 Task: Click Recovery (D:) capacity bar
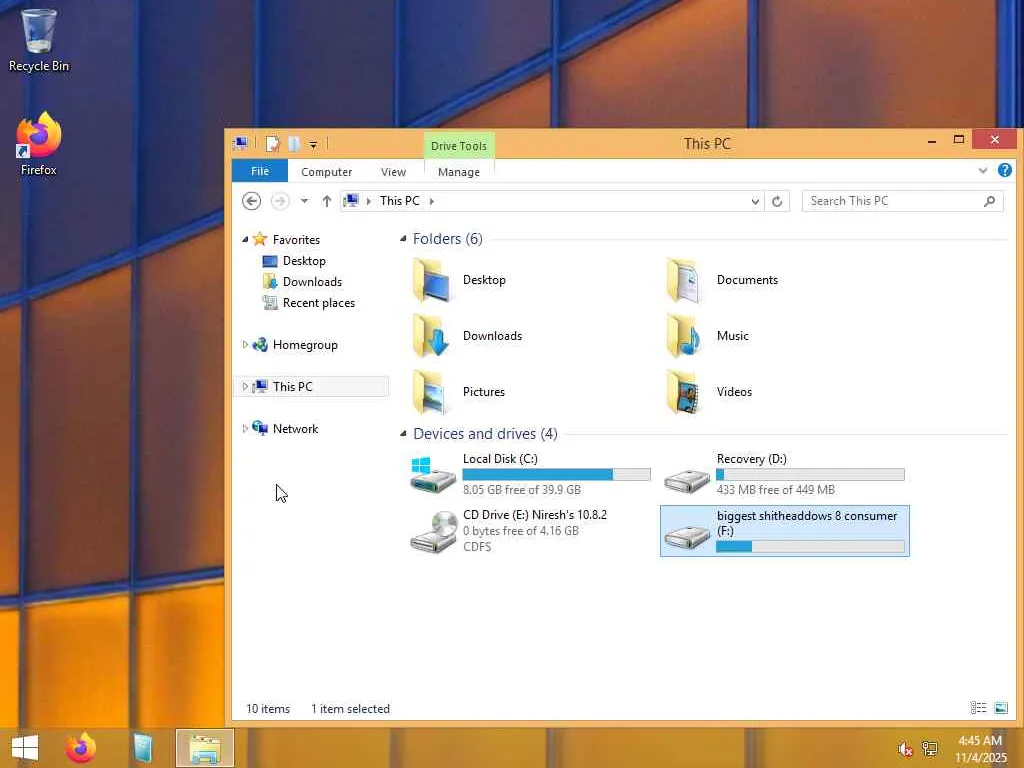tap(810, 475)
